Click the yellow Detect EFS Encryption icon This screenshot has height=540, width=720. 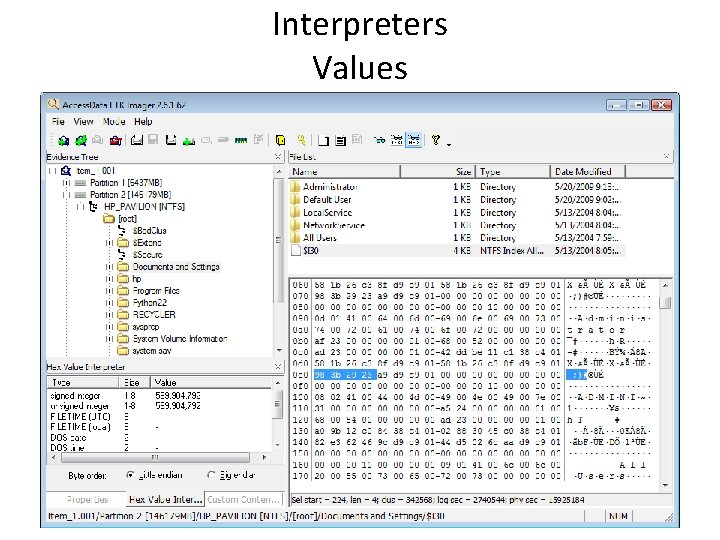coord(280,140)
